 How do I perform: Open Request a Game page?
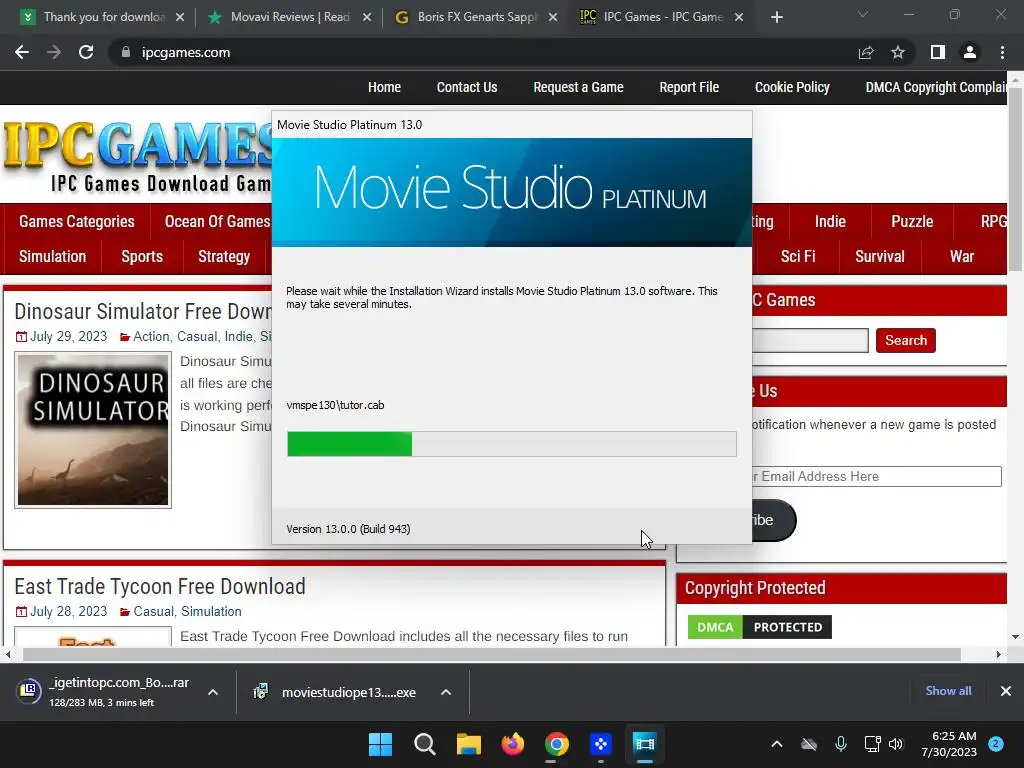click(x=578, y=88)
